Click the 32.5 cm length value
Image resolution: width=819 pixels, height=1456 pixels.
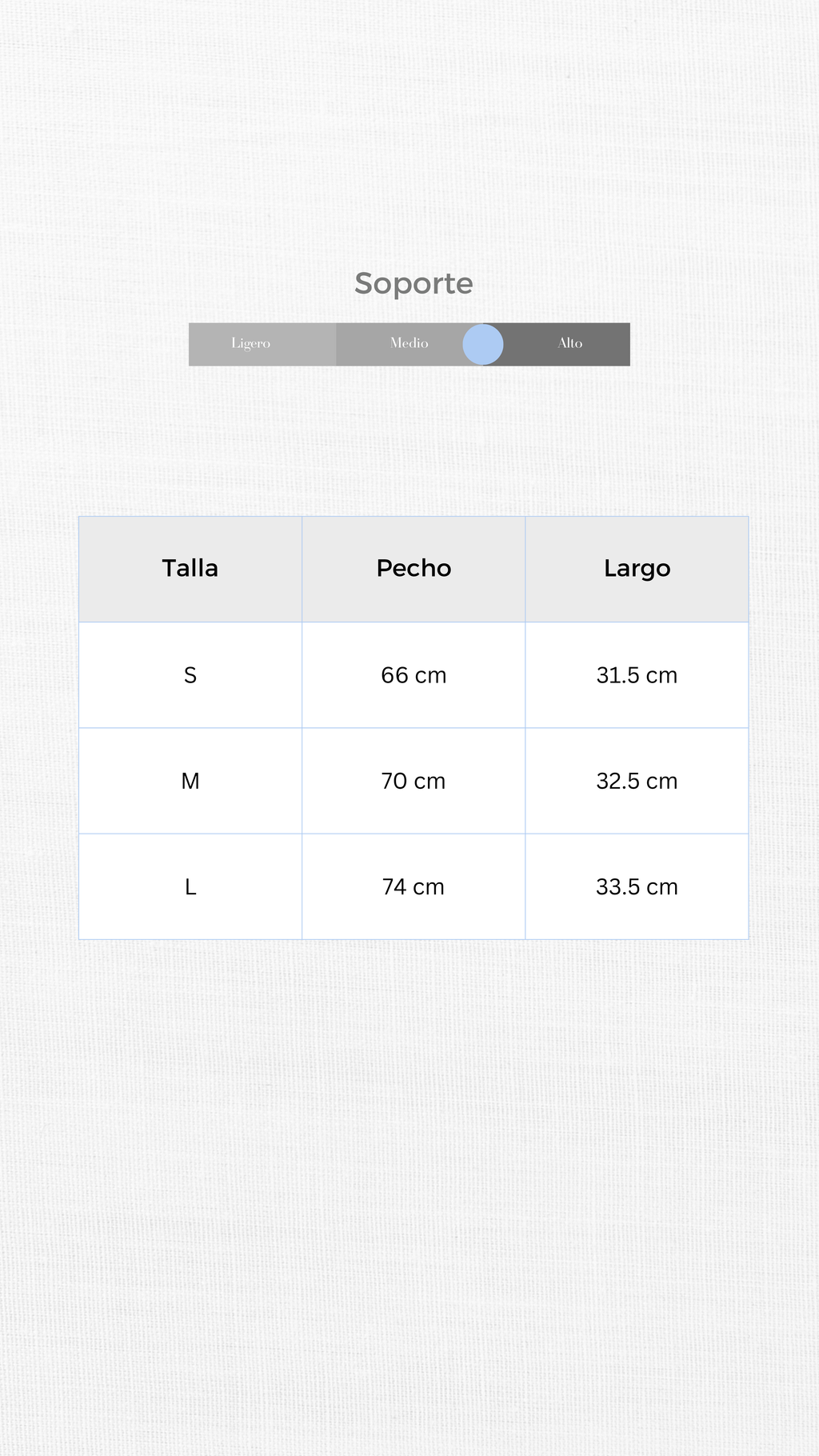point(637,781)
